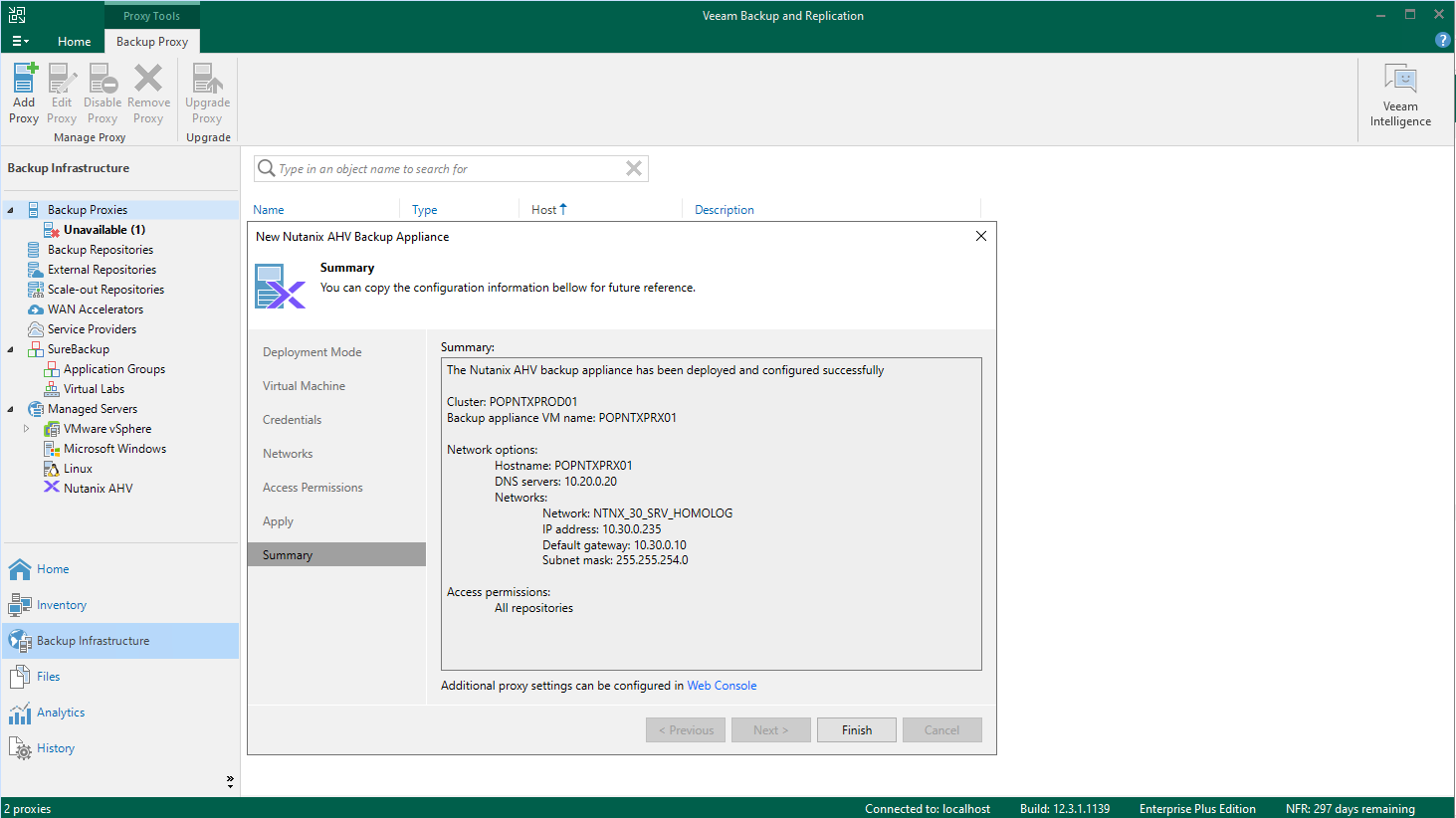The height and width of the screenshot is (818, 1456).
Task: Click Finish in the wizard
Action: [857, 730]
